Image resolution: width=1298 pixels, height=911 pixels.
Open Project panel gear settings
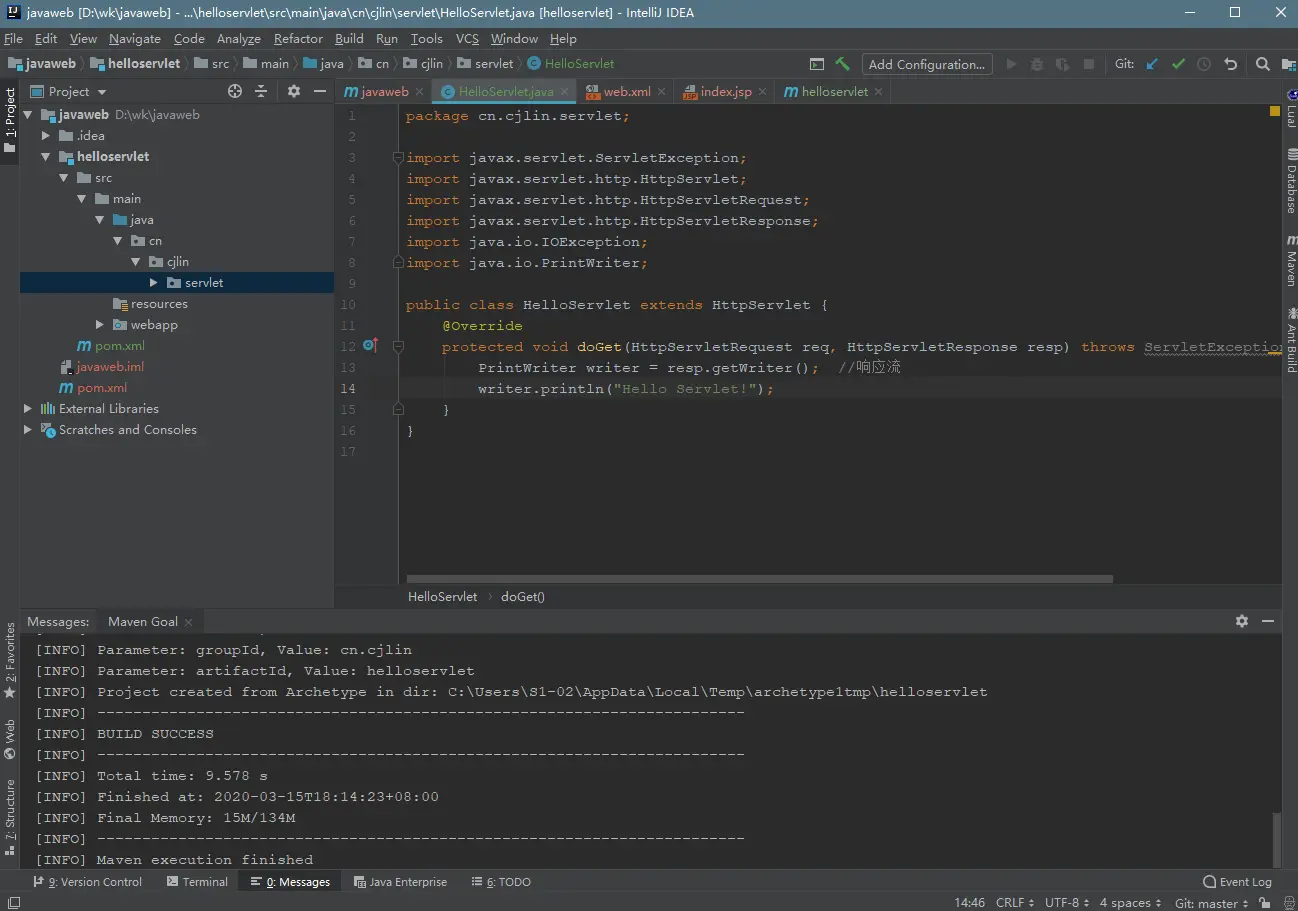(x=293, y=91)
